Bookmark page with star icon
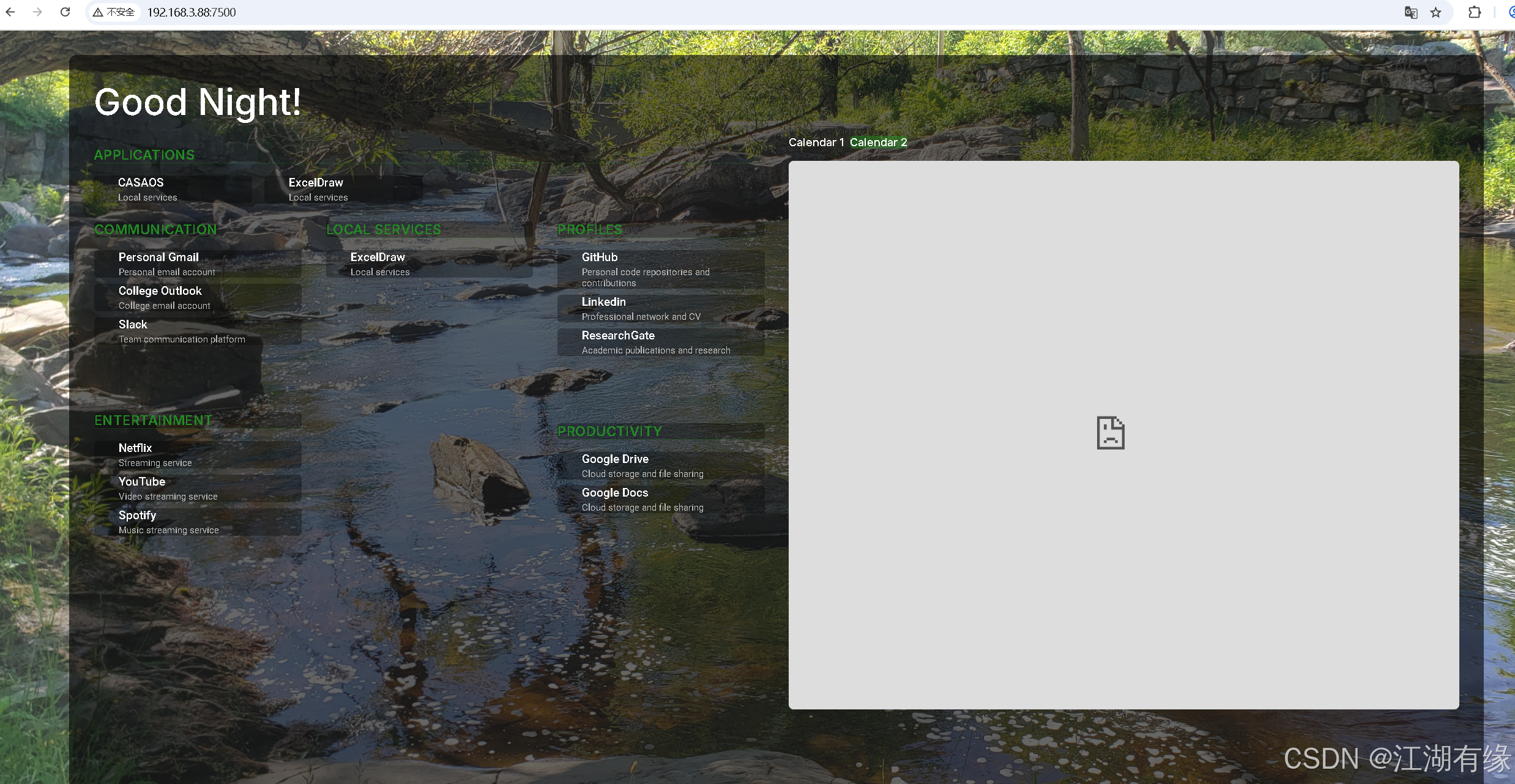The image size is (1515, 784). click(x=1436, y=12)
